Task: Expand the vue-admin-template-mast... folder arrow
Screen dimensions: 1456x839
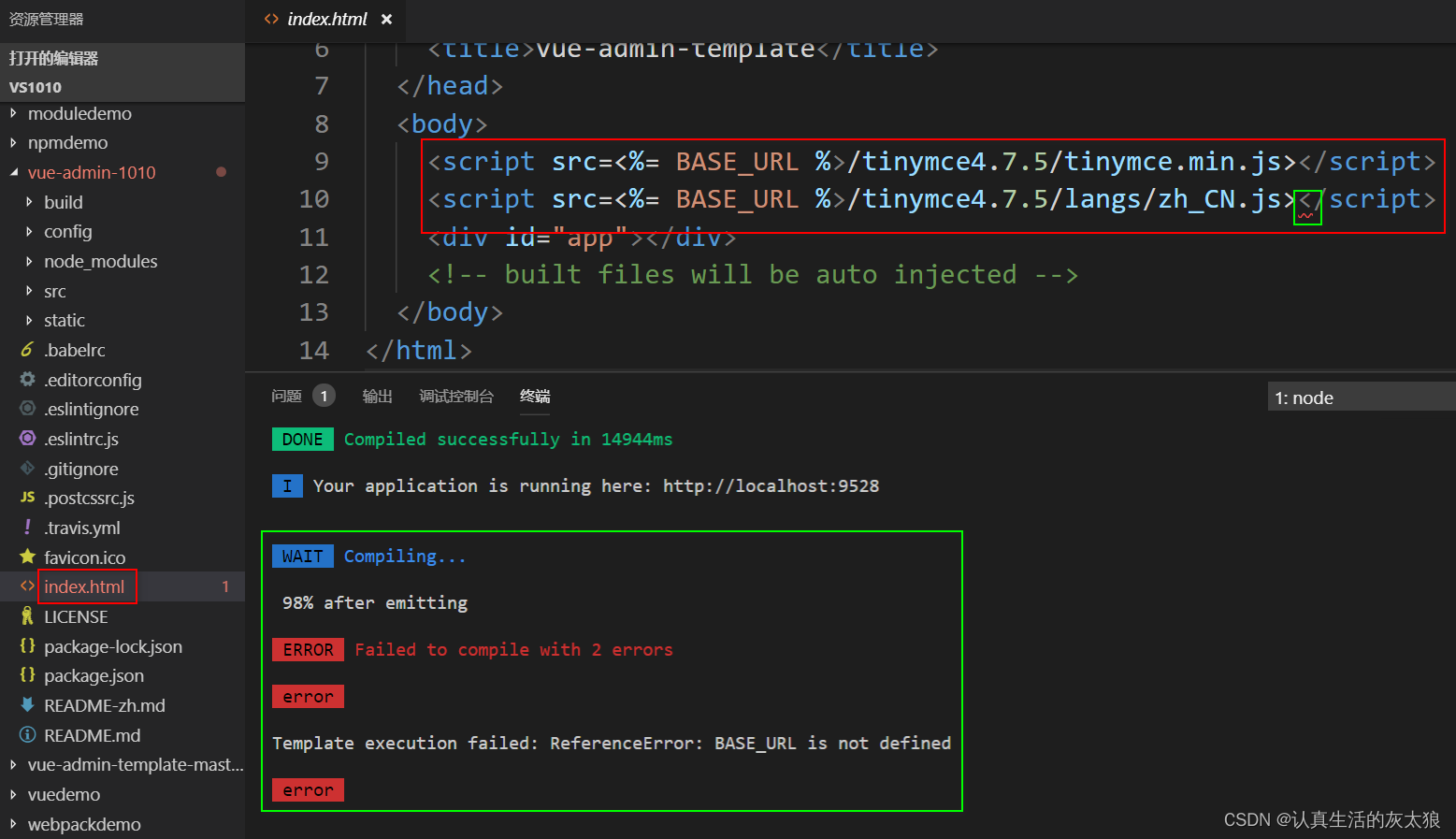Action: pyautogui.click(x=13, y=765)
